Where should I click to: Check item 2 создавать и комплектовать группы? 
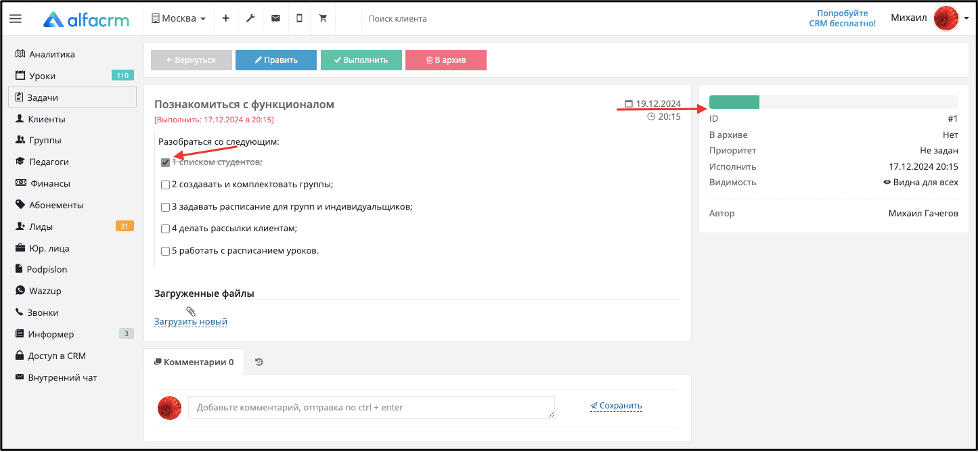click(x=165, y=185)
